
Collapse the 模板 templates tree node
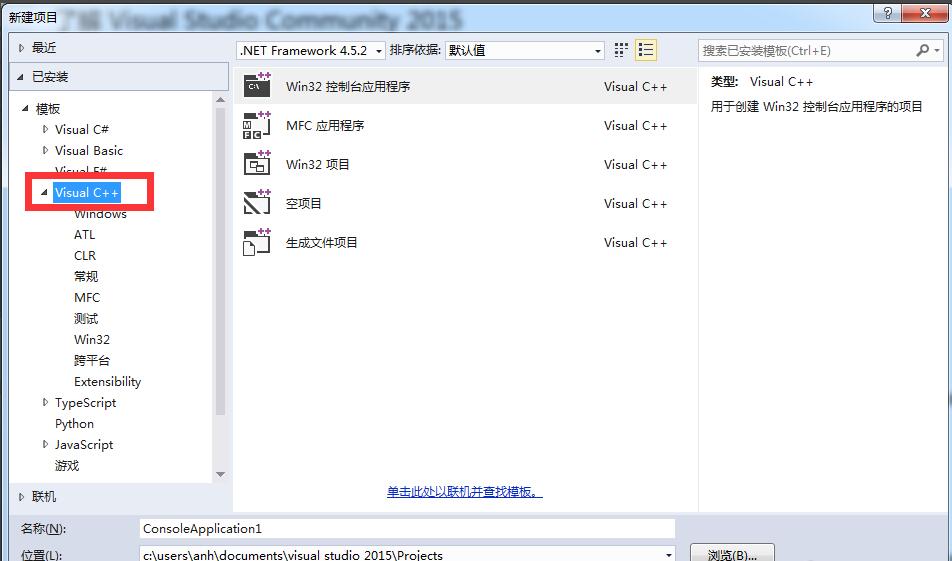pos(26,108)
